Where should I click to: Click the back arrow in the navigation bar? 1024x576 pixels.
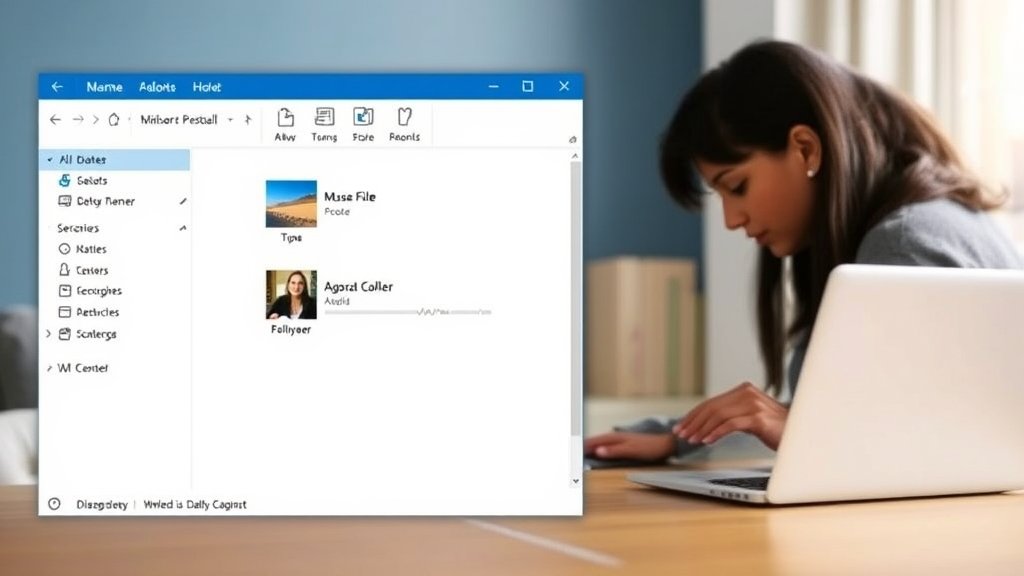56,120
